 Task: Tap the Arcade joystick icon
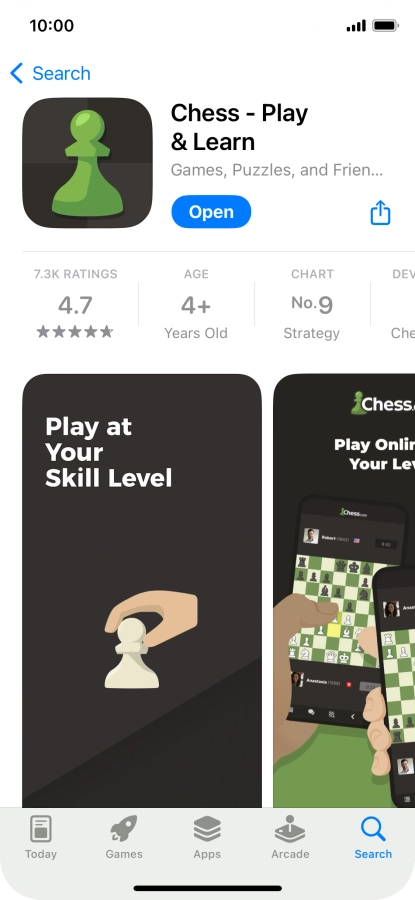(290, 829)
